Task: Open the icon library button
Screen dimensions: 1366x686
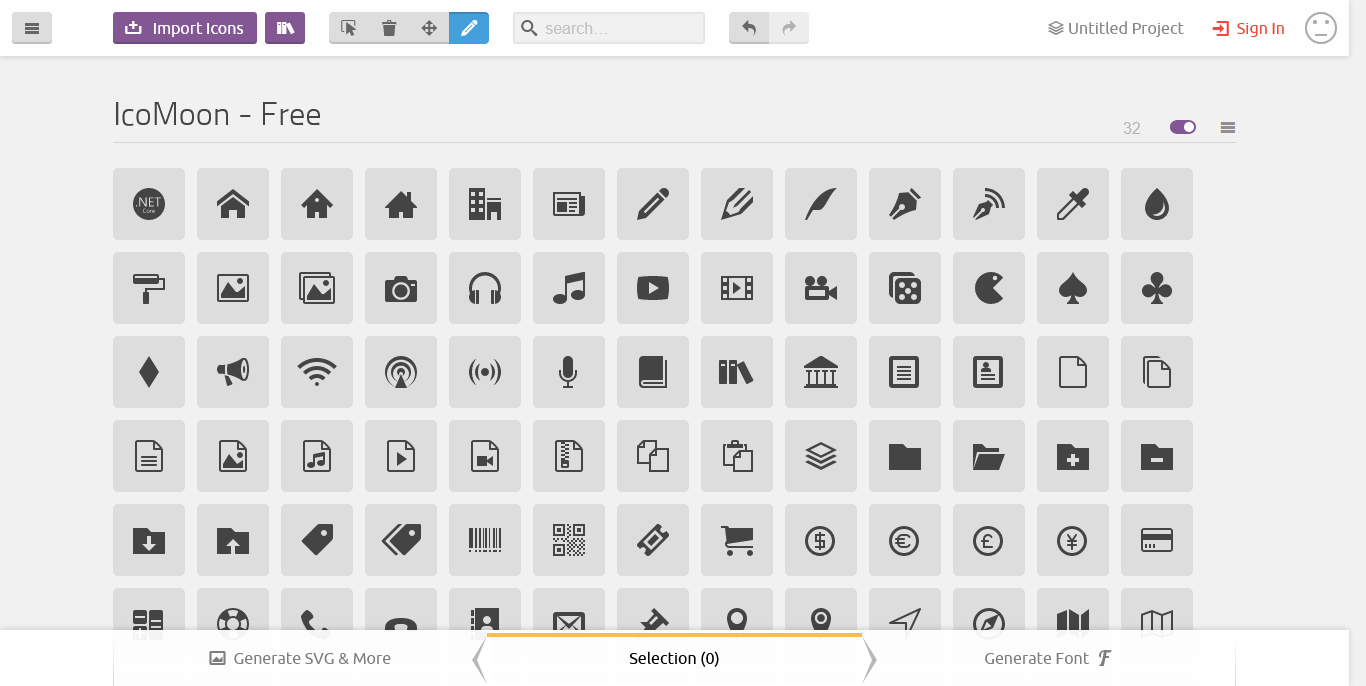Action: 285,28
